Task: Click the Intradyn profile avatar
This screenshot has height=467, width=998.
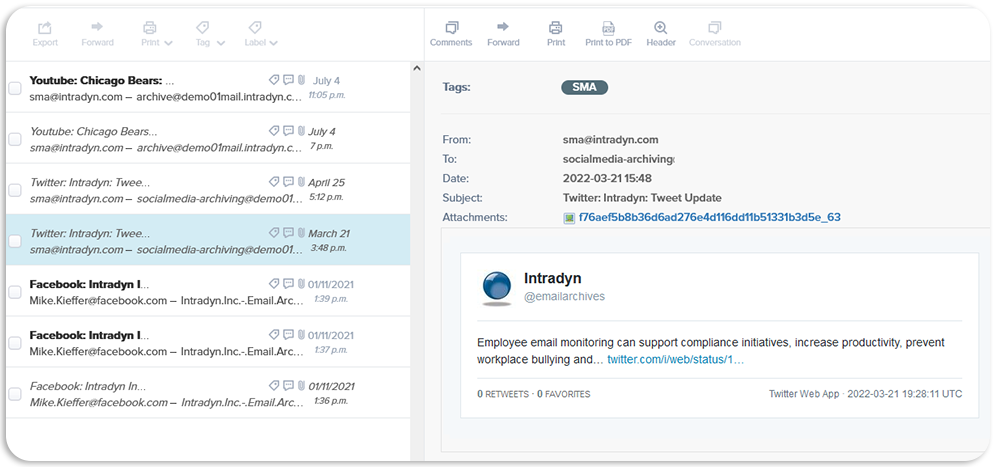Action: [497, 287]
